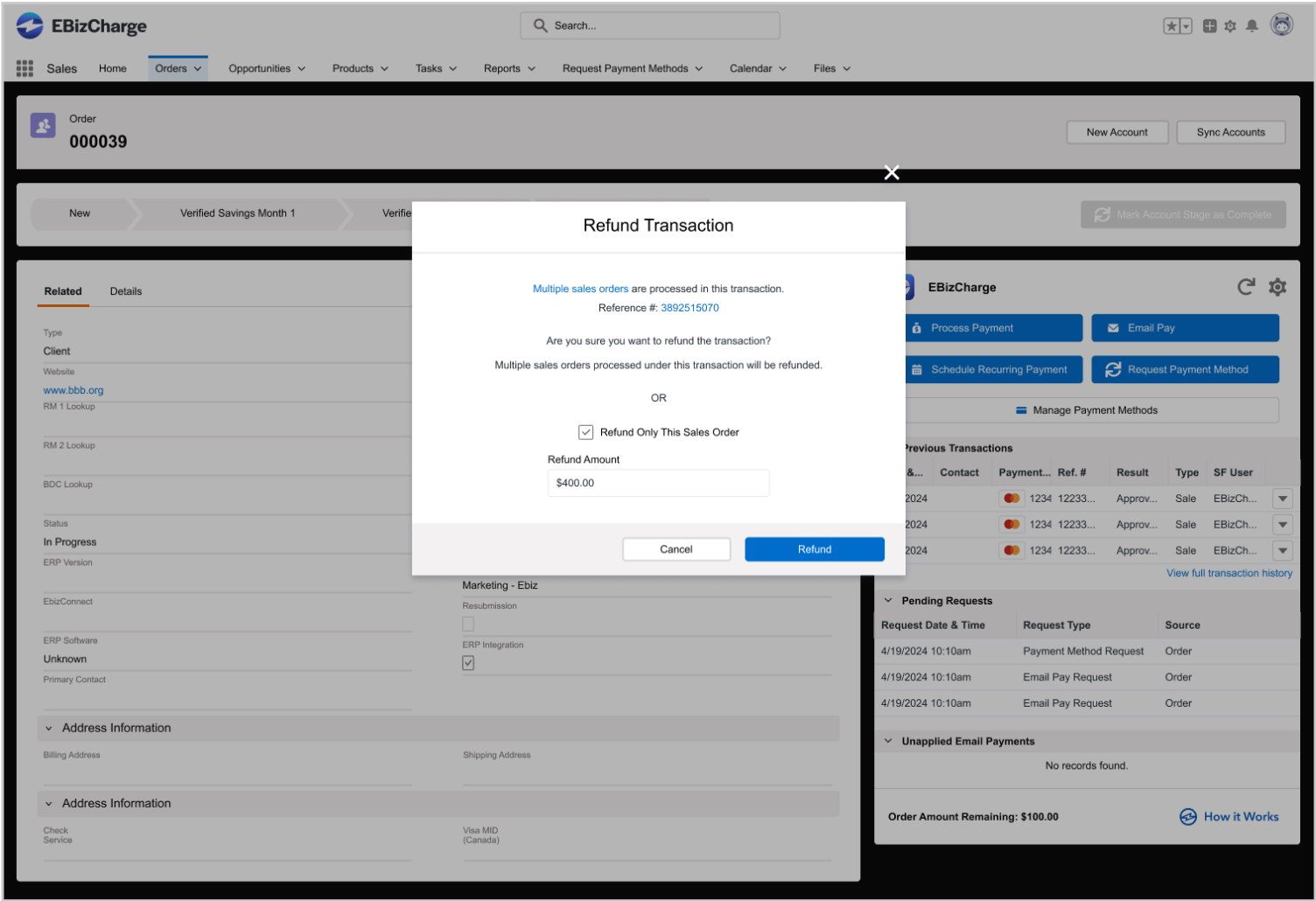Toggle Refund Only This Sales Order checkbox
1316x901 pixels.
click(586, 432)
